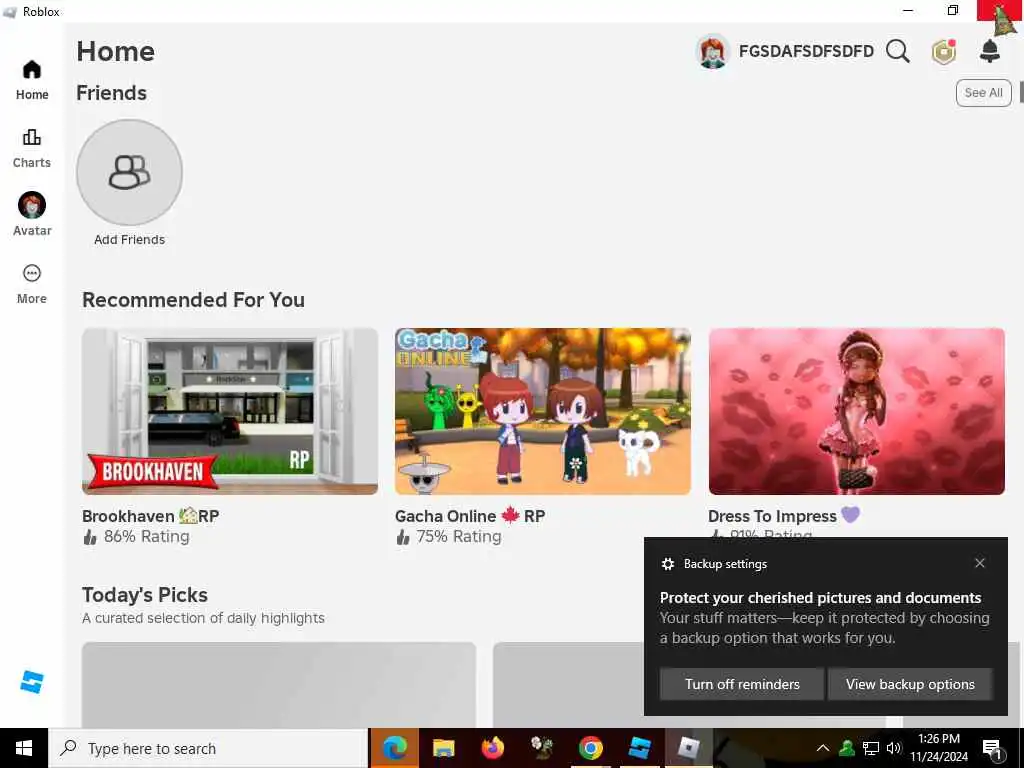The width and height of the screenshot is (1024, 768).
Task: Click the Backup settings gear icon
Action: point(667,564)
